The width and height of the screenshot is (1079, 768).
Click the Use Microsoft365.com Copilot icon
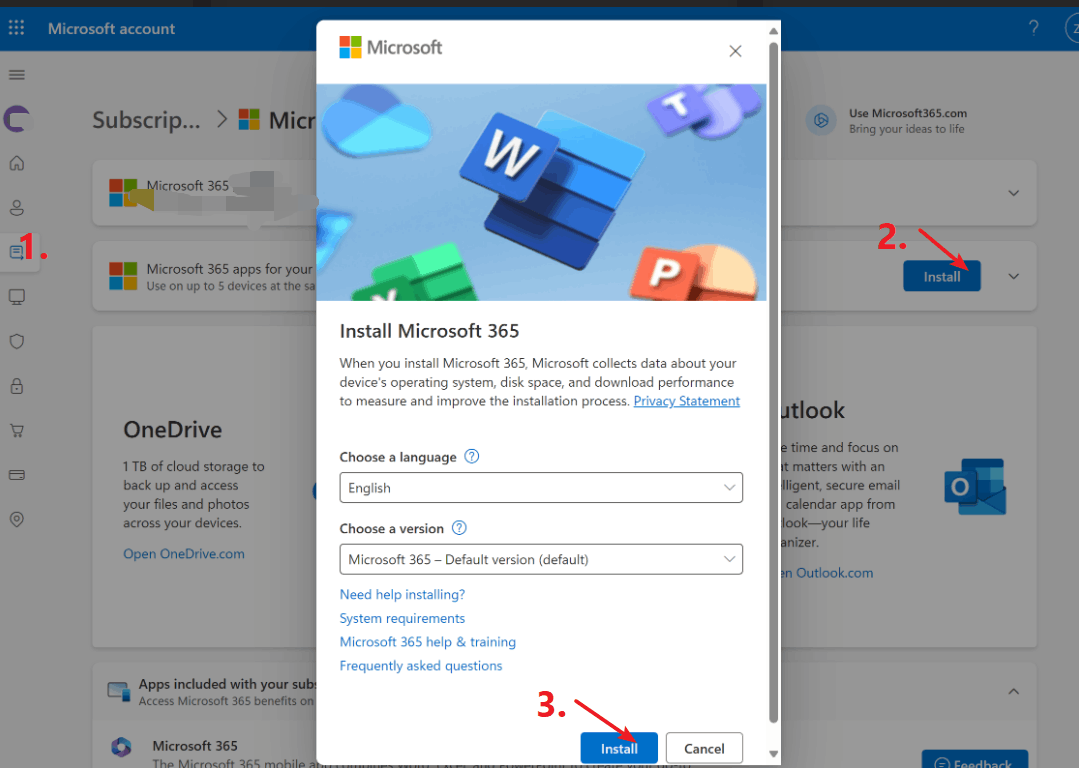[x=821, y=120]
